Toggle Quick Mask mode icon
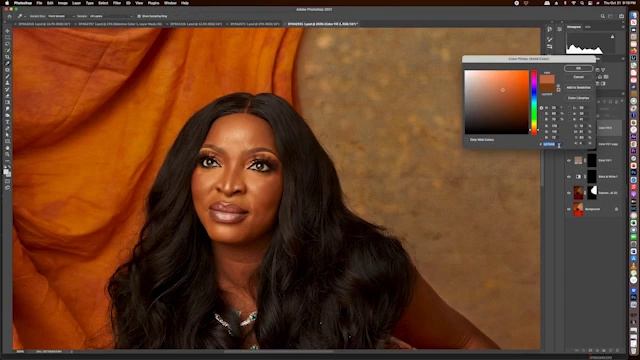The width and height of the screenshot is (640, 360). (x=7, y=182)
